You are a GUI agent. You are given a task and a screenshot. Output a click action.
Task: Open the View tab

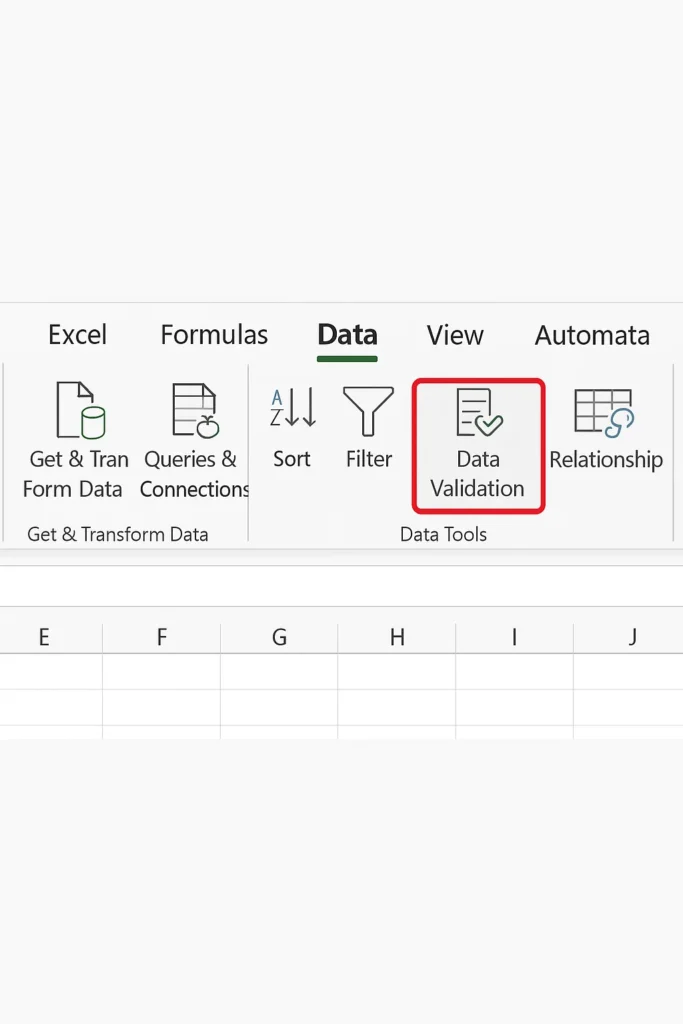coord(455,335)
